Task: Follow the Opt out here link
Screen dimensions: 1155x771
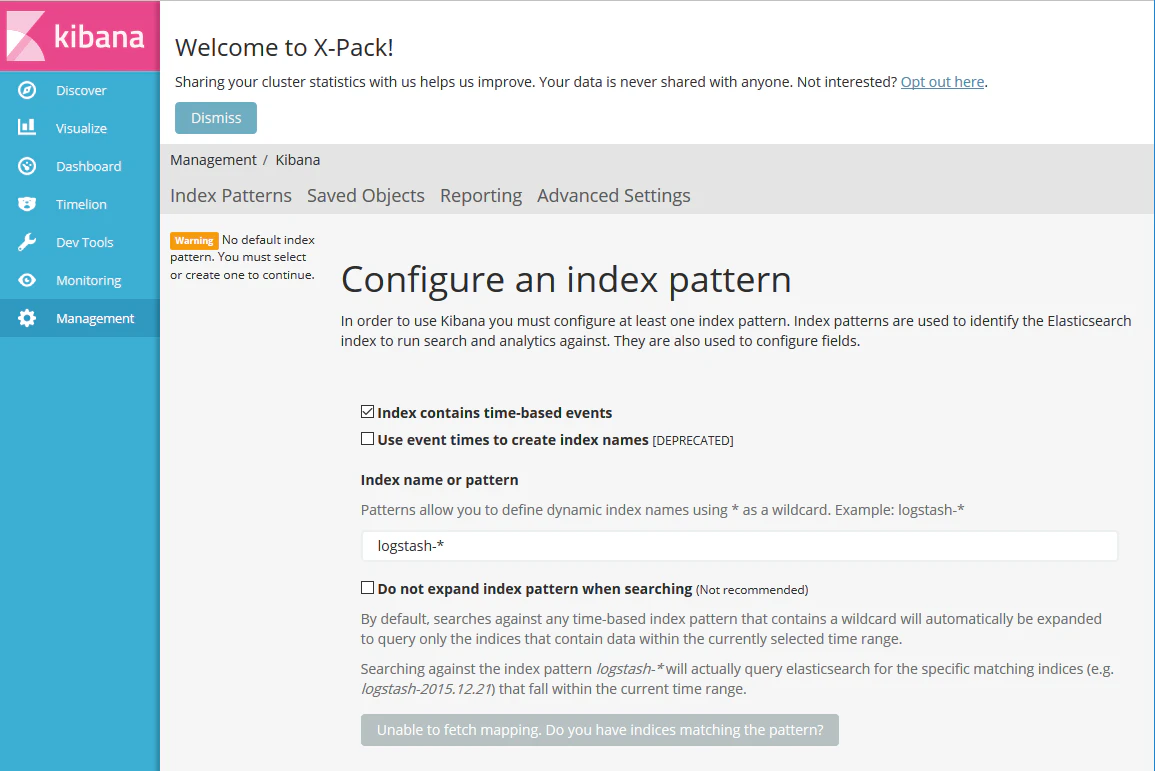Action: click(942, 82)
